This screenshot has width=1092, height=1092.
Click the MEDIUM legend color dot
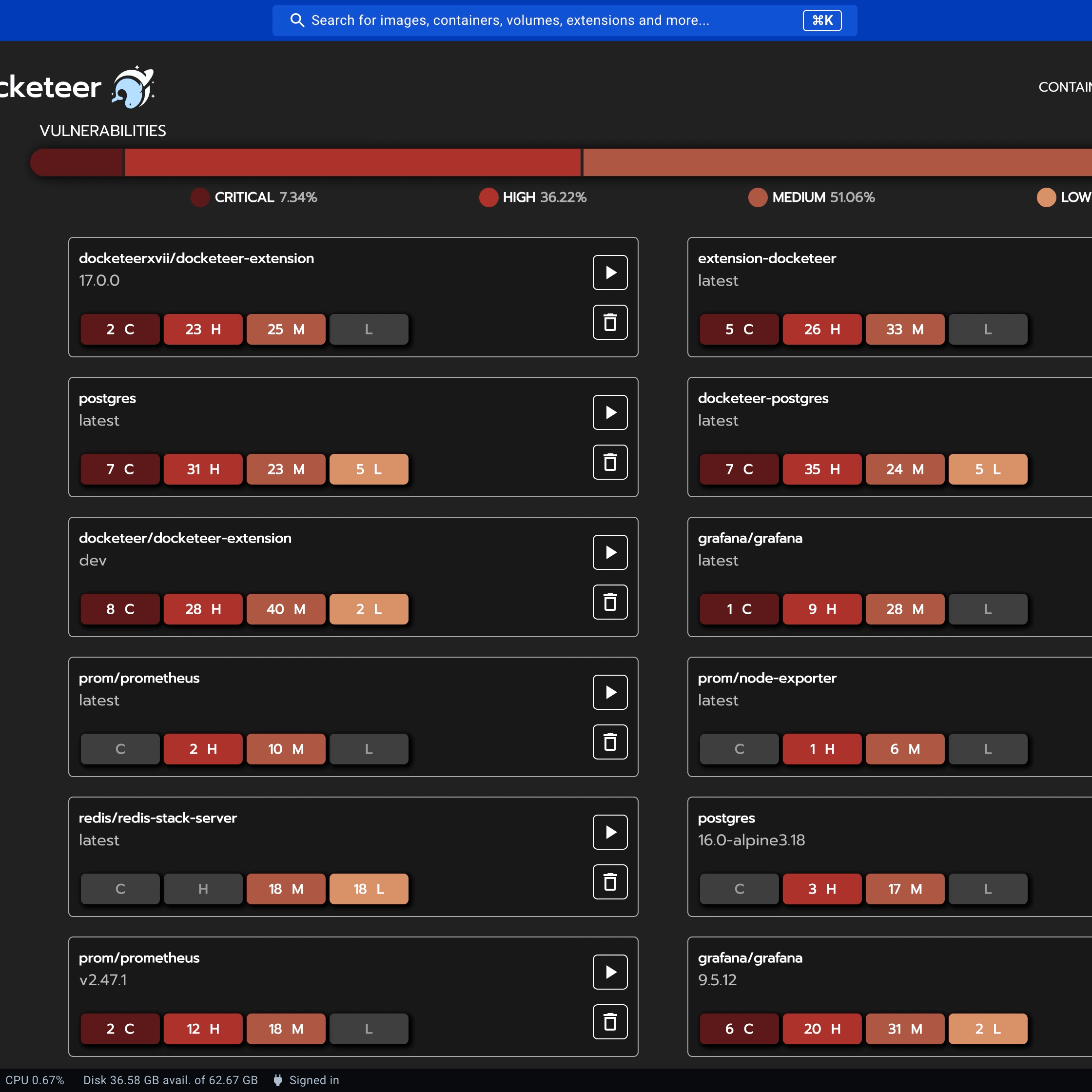758,197
